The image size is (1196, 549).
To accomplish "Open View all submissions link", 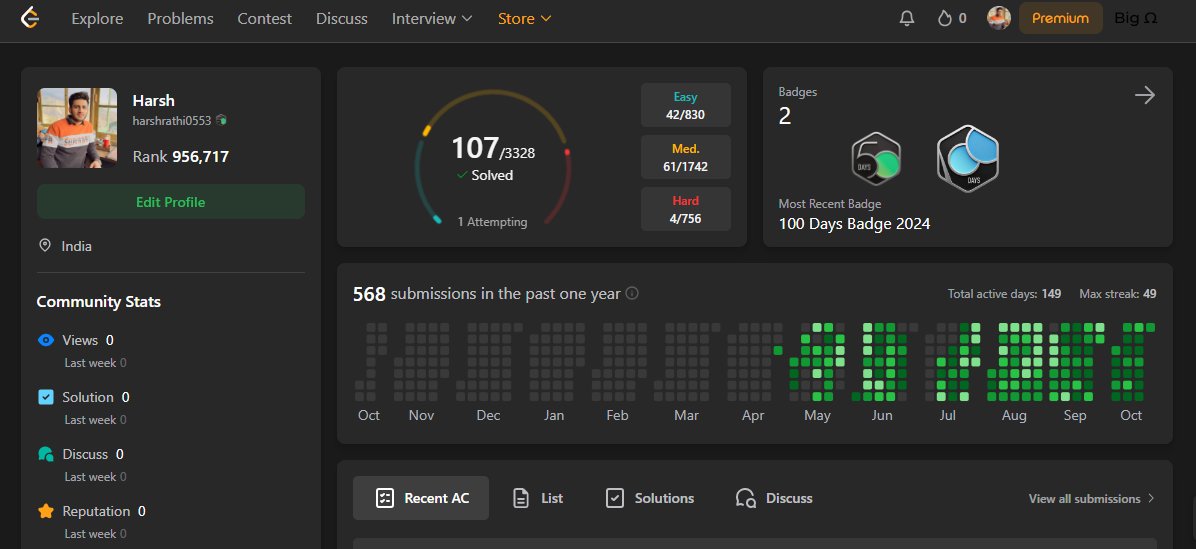I will (x=1092, y=498).
